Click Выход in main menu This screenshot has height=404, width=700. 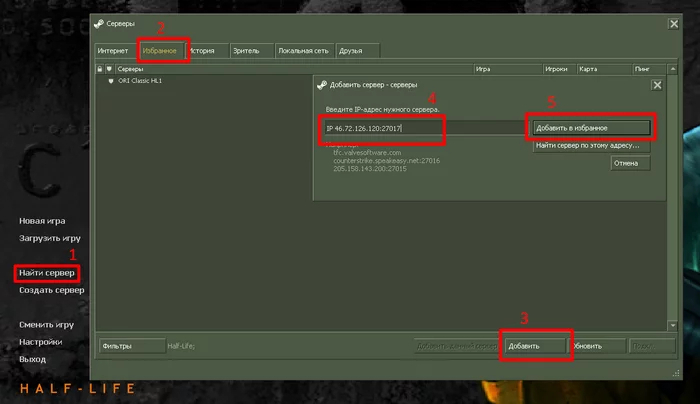pos(33,359)
